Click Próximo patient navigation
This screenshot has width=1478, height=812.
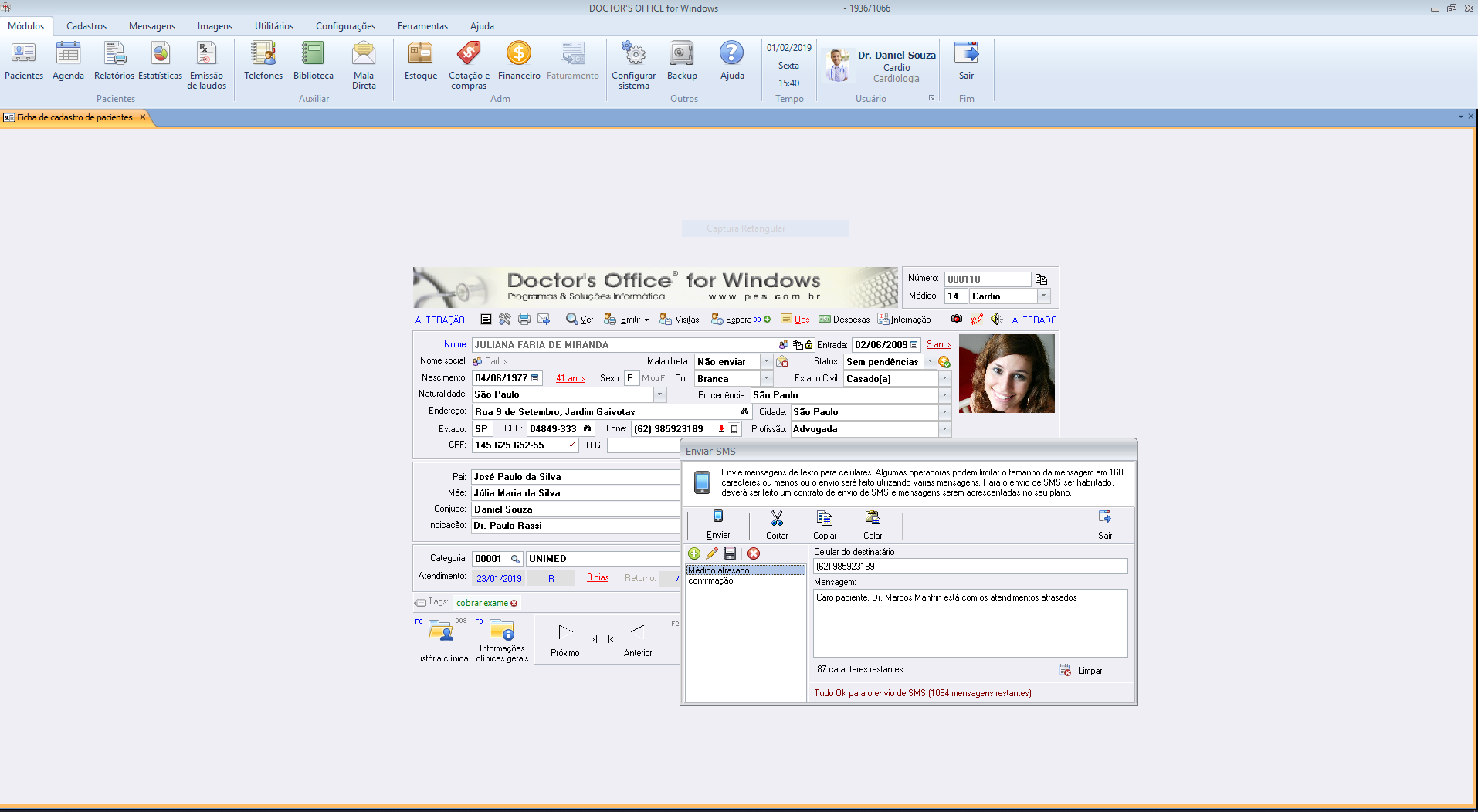(565, 641)
